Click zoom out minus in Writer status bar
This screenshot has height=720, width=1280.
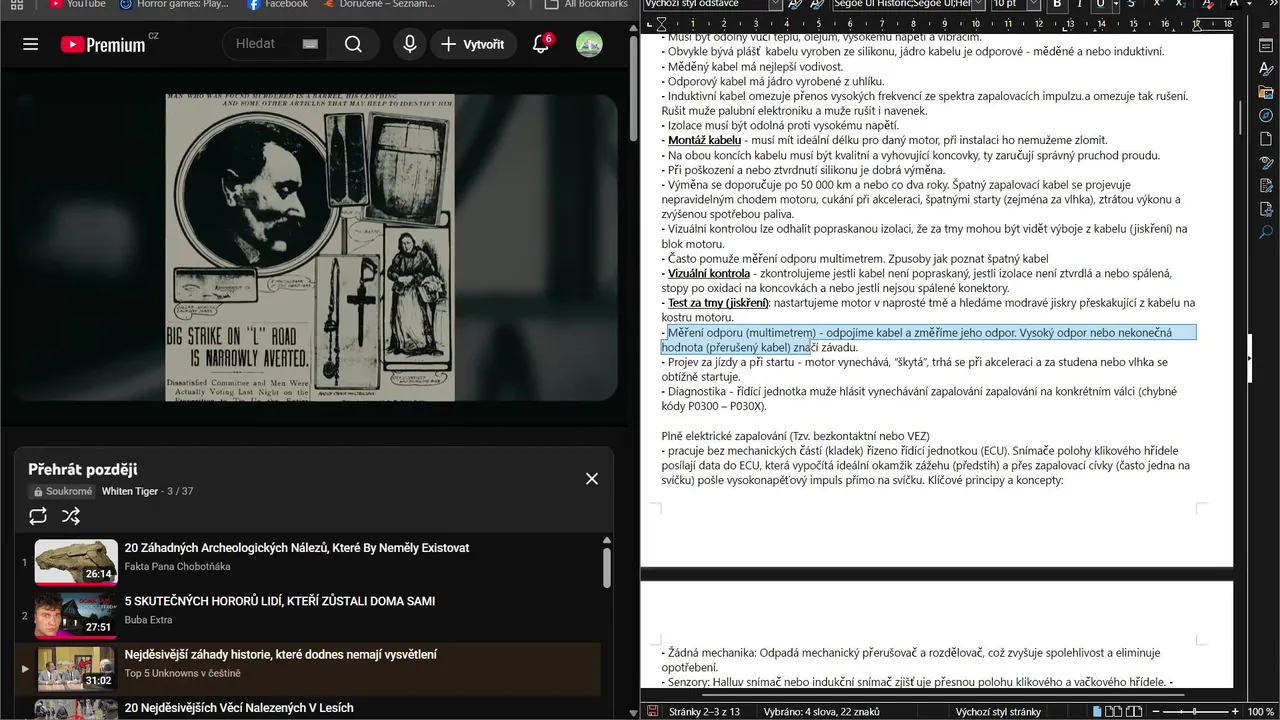click(x=1155, y=711)
